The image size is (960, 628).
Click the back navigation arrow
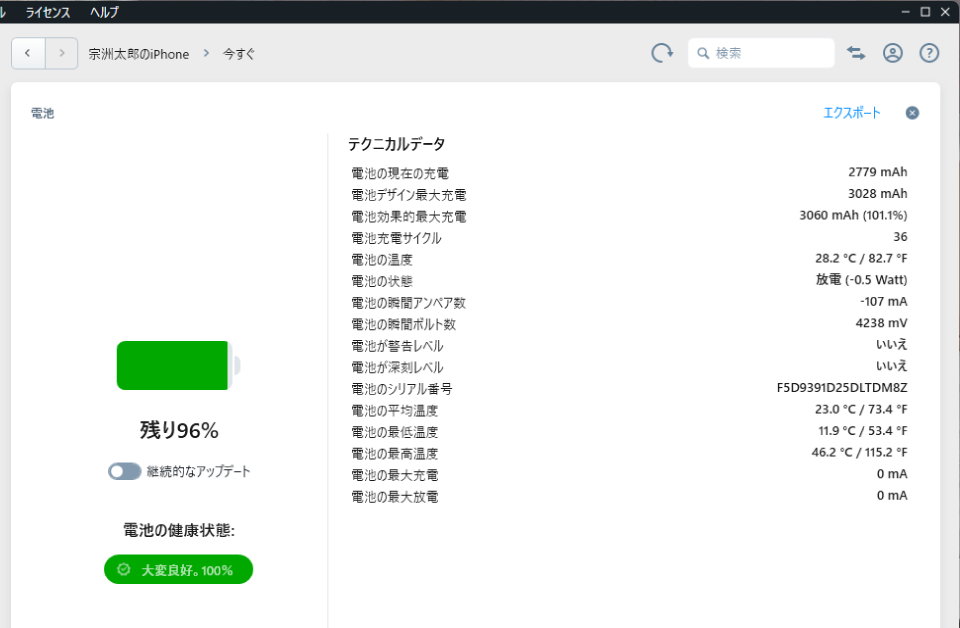[x=28, y=53]
